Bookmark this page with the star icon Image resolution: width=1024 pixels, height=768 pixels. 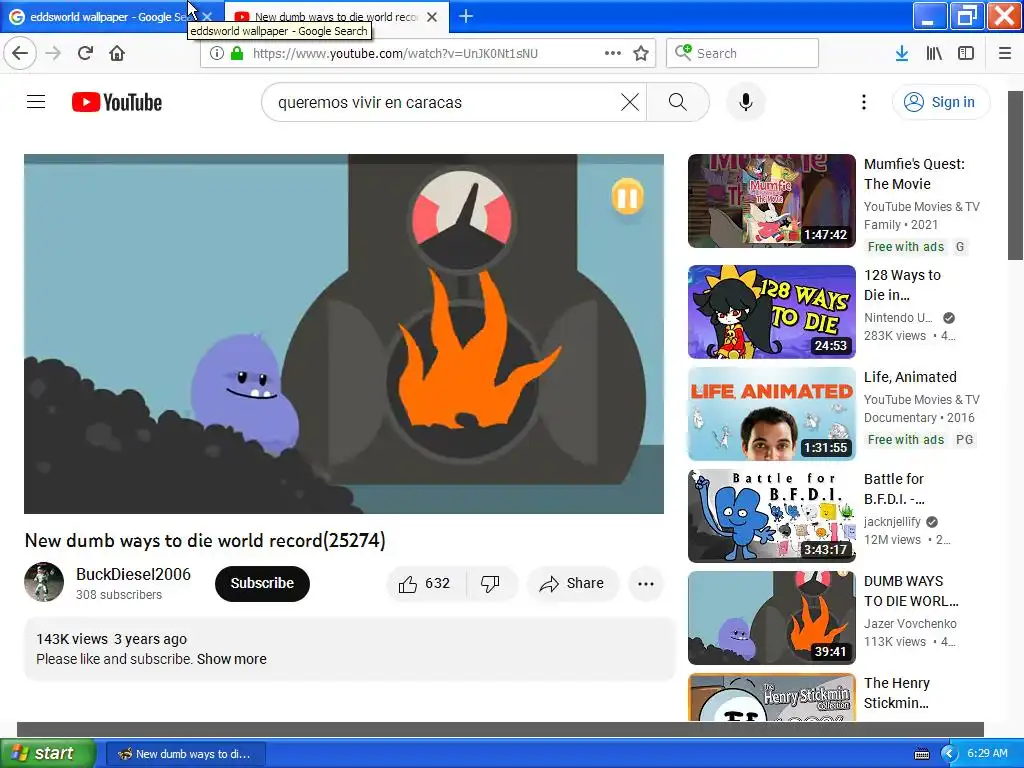(641, 53)
